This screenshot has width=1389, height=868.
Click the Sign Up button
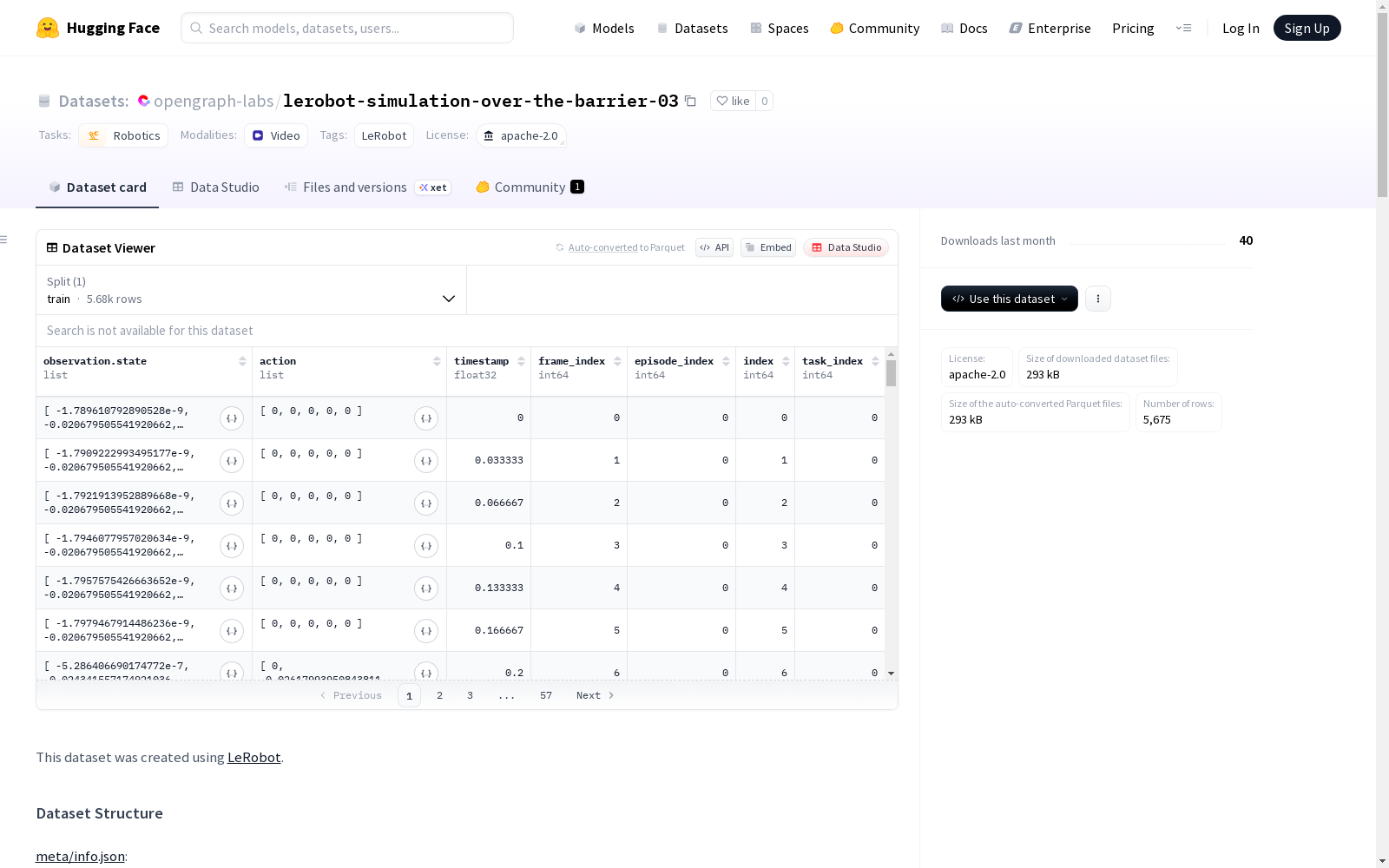click(x=1307, y=28)
